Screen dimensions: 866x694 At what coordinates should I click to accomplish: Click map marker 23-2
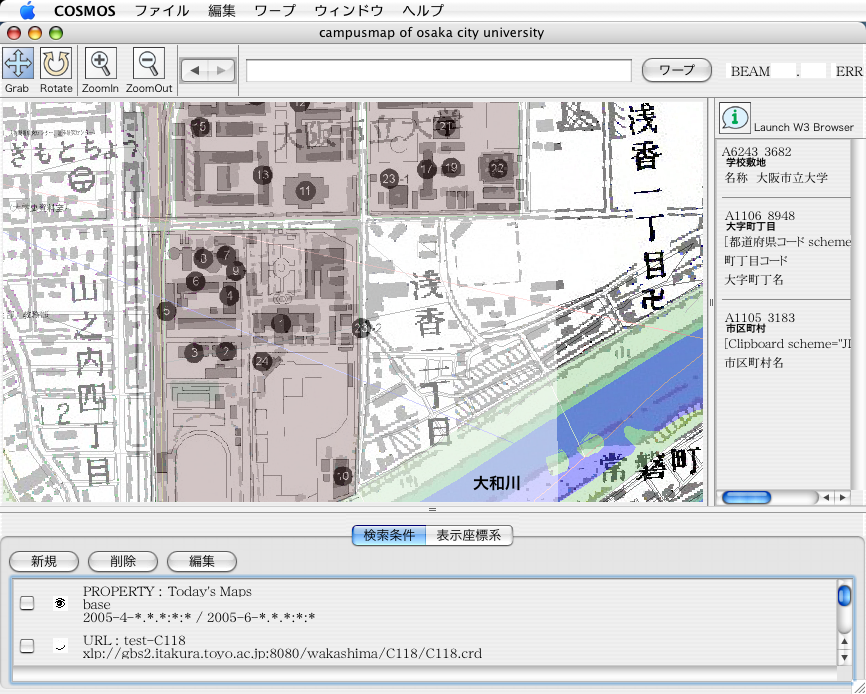click(x=362, y=328)
